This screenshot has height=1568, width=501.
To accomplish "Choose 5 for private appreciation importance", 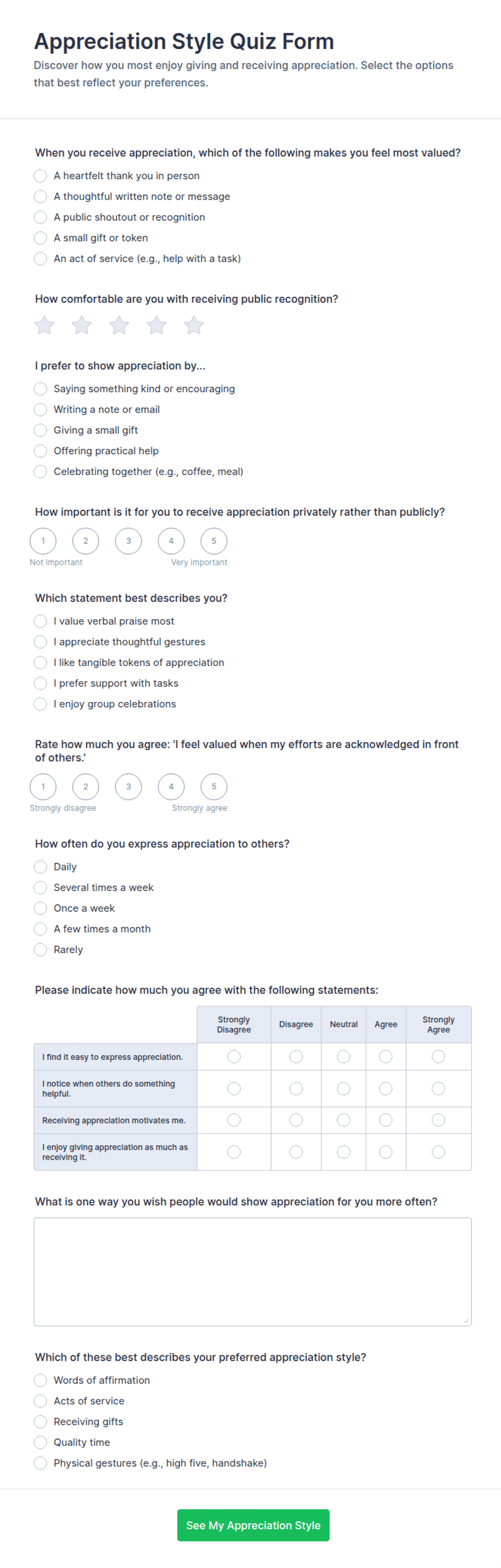I will point(214,541).
